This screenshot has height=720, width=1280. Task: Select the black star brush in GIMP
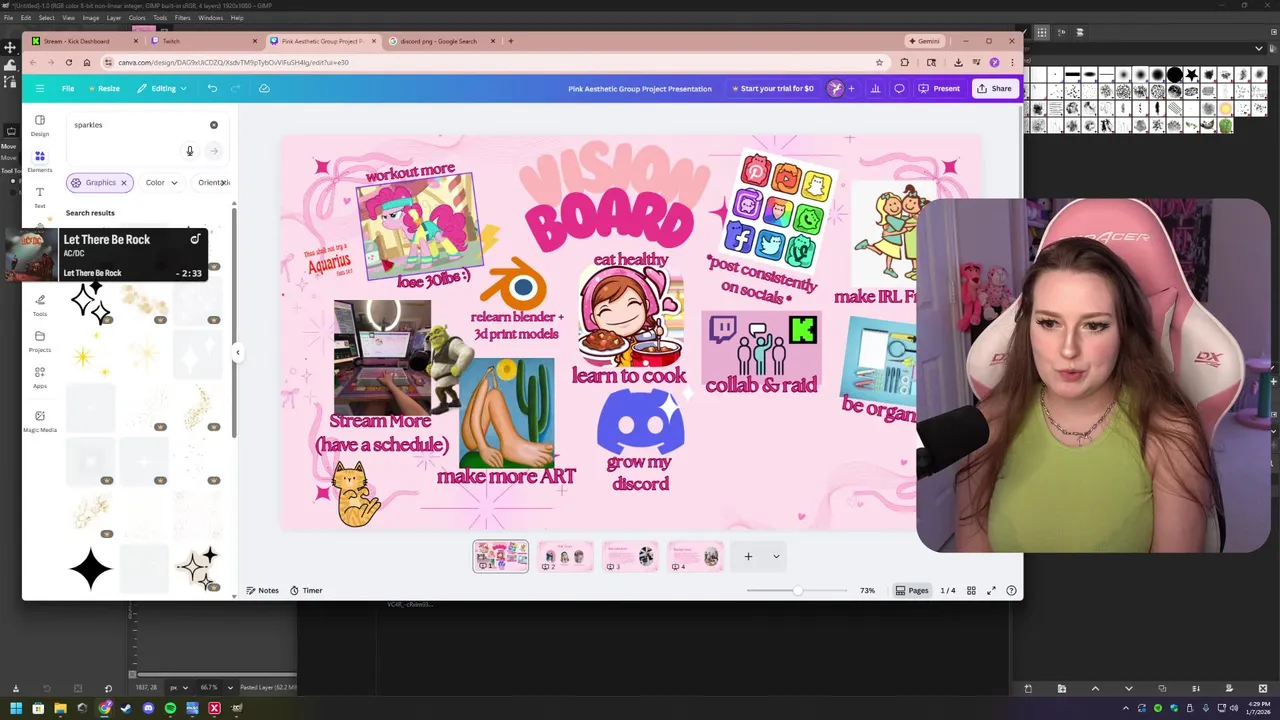coord(1192,75)
